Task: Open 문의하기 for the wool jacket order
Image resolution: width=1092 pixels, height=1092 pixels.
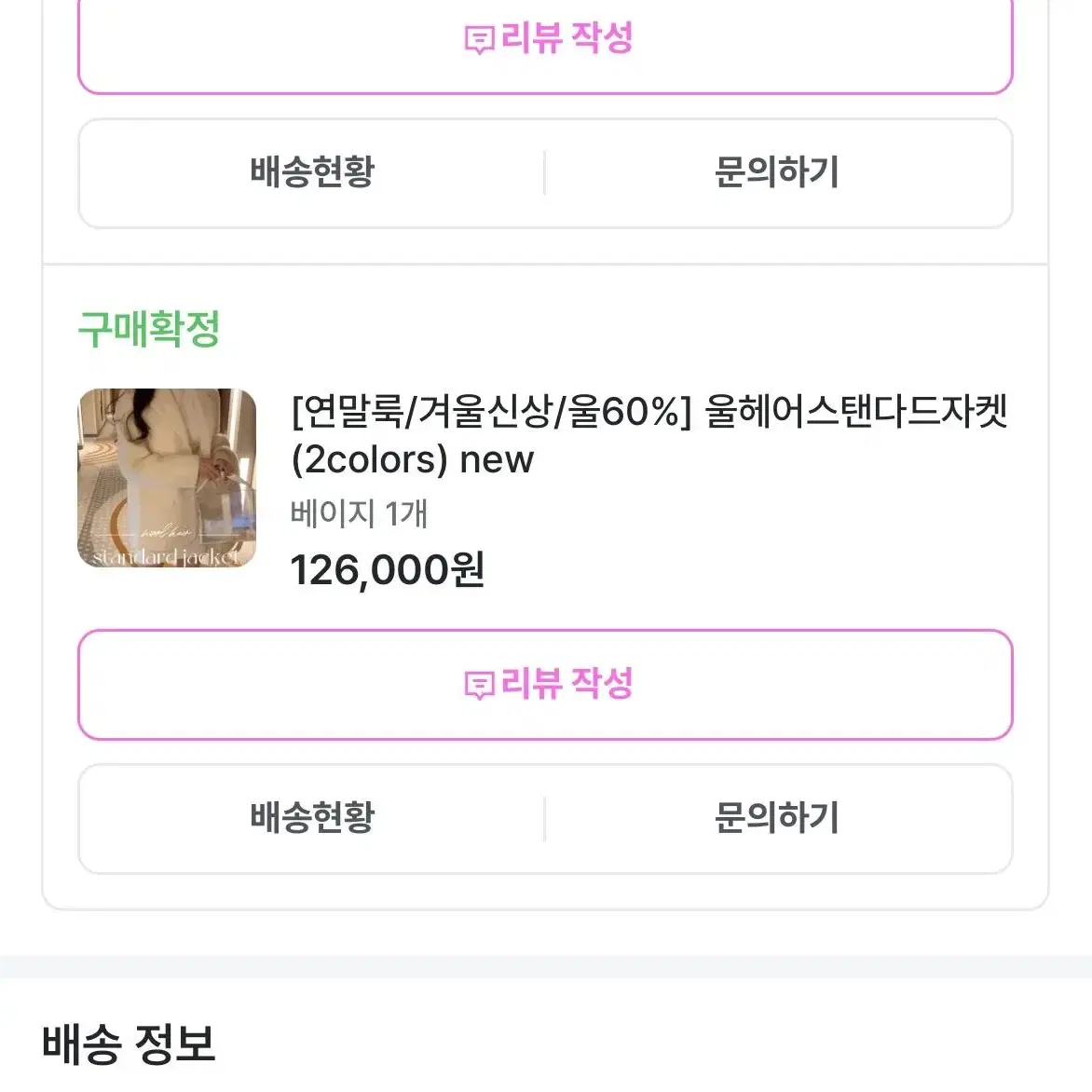Action: [x=777, y=818]
